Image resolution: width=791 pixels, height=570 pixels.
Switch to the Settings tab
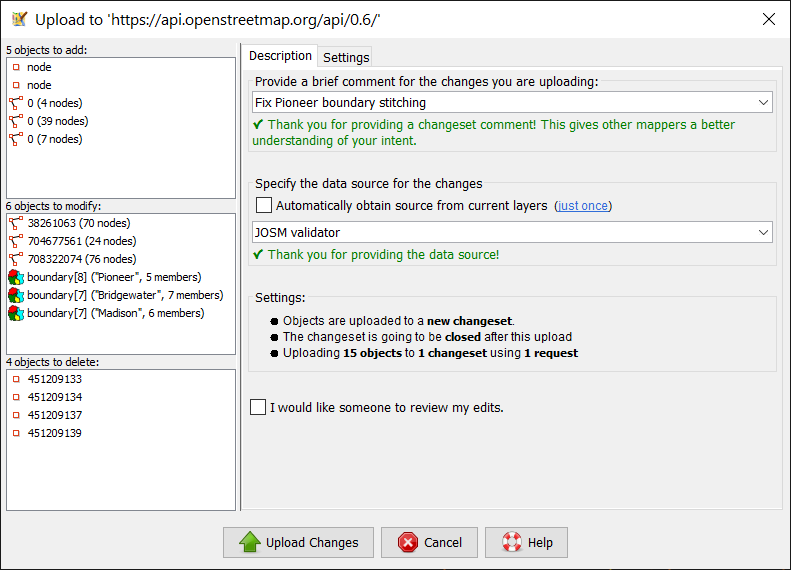click(x=346, y=57)
